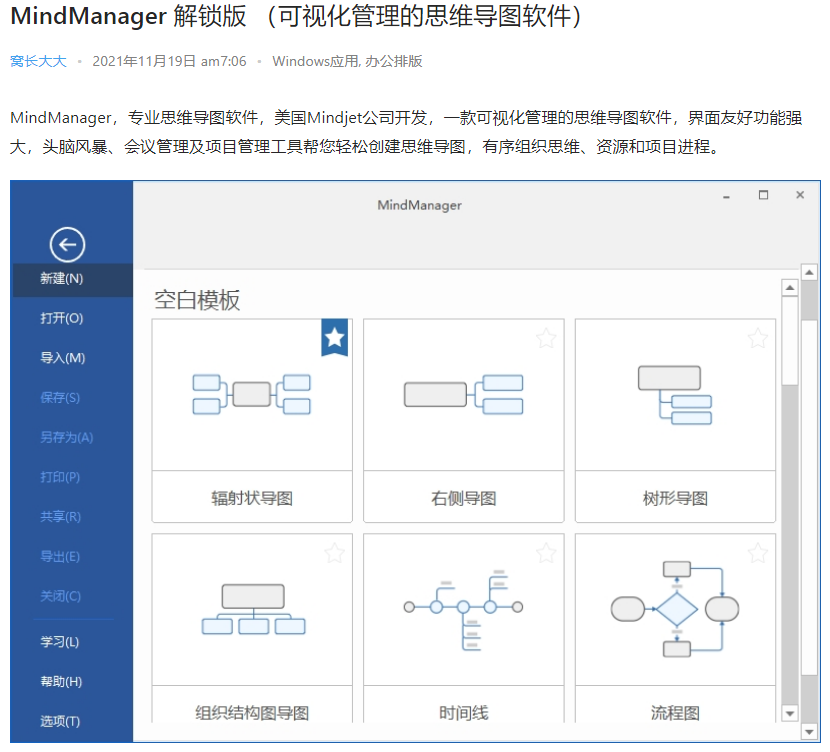Click the 时间线 label text
Viewport: 830px width, 752px height.
[464, 713]
